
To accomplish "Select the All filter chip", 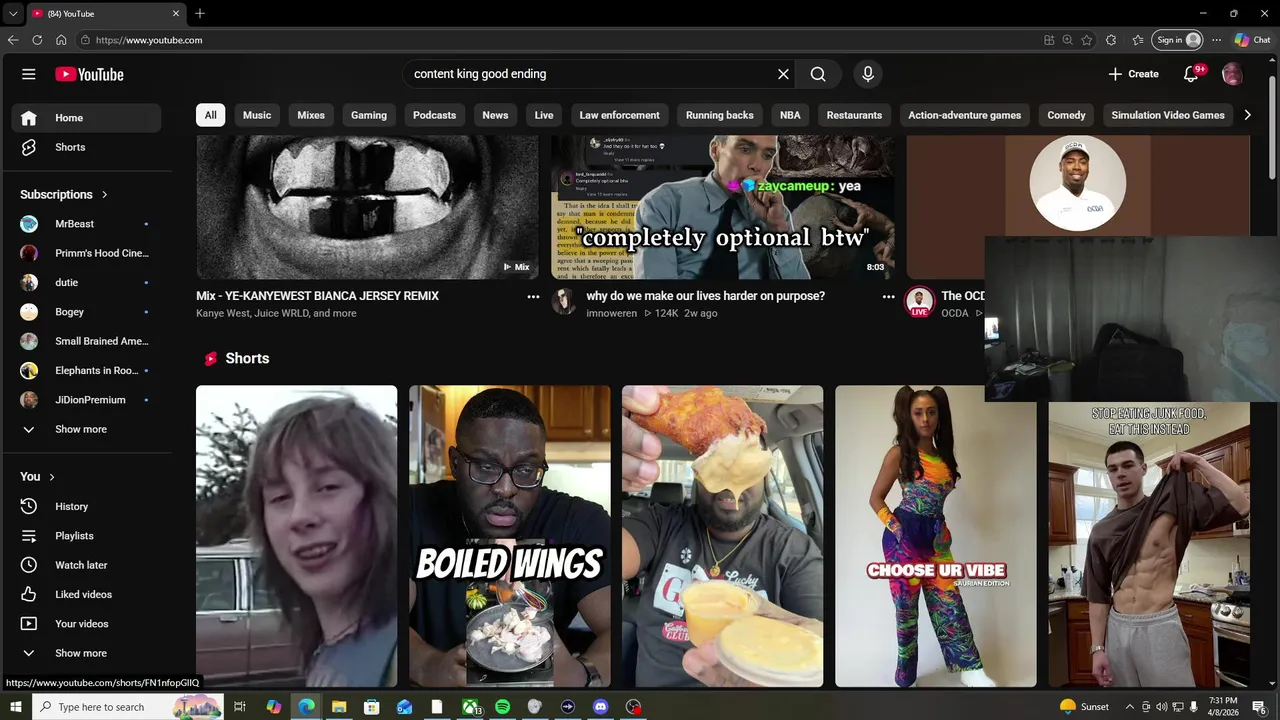I will coord(210,115).
